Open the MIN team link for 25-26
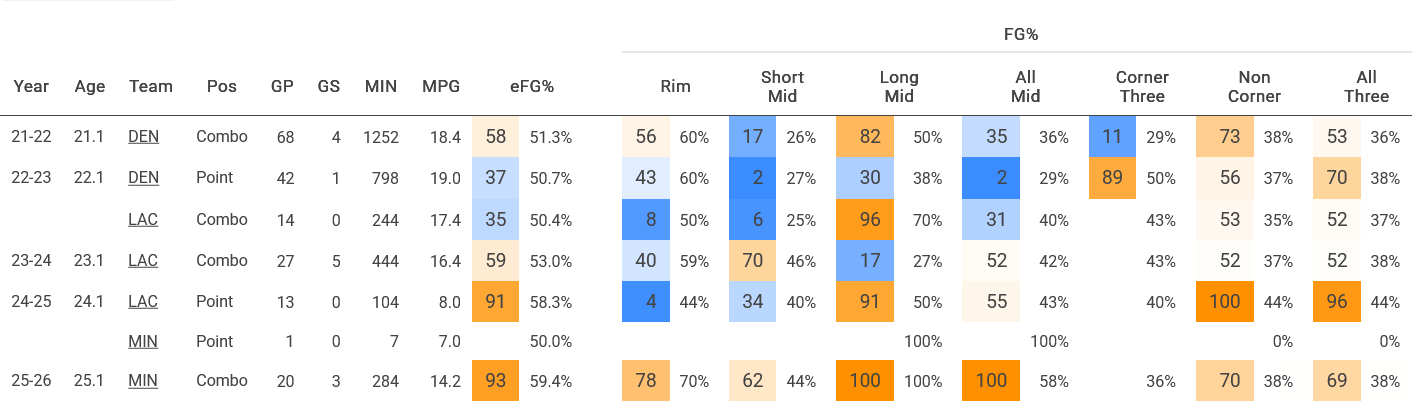The height and width of the screenshot is (413, 1412). (x=143, y=382)
